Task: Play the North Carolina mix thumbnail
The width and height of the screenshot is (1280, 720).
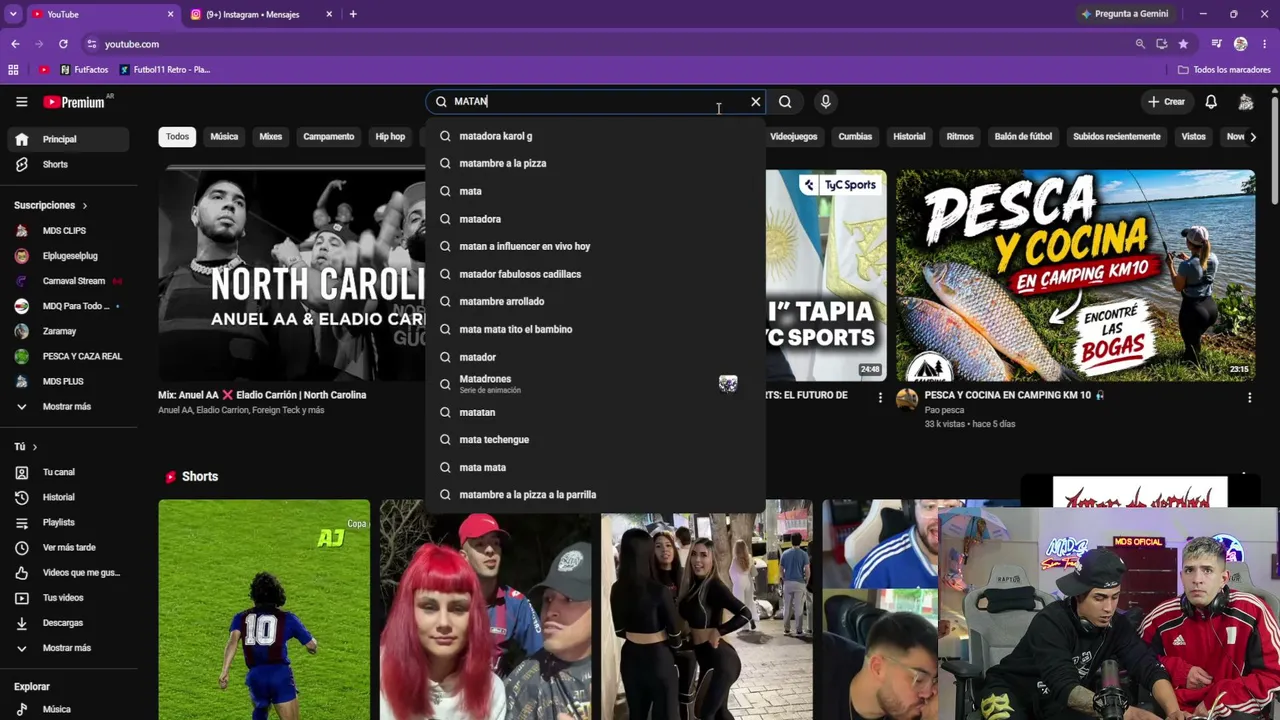Action: 291,275
